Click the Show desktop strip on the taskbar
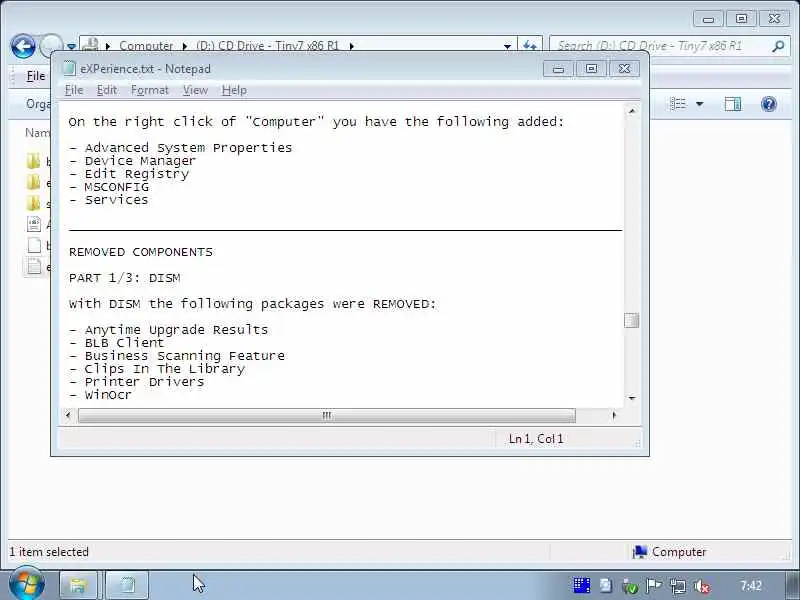Screen dimensions: 800x600 click(792, 585)
